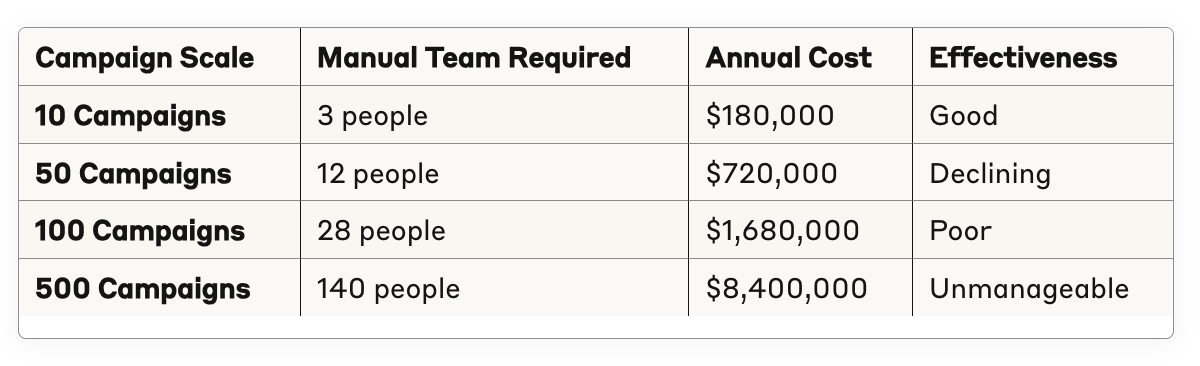The image size is (1200, 366).
Task: Click the Effectiveness column header
Action: 1023,58
